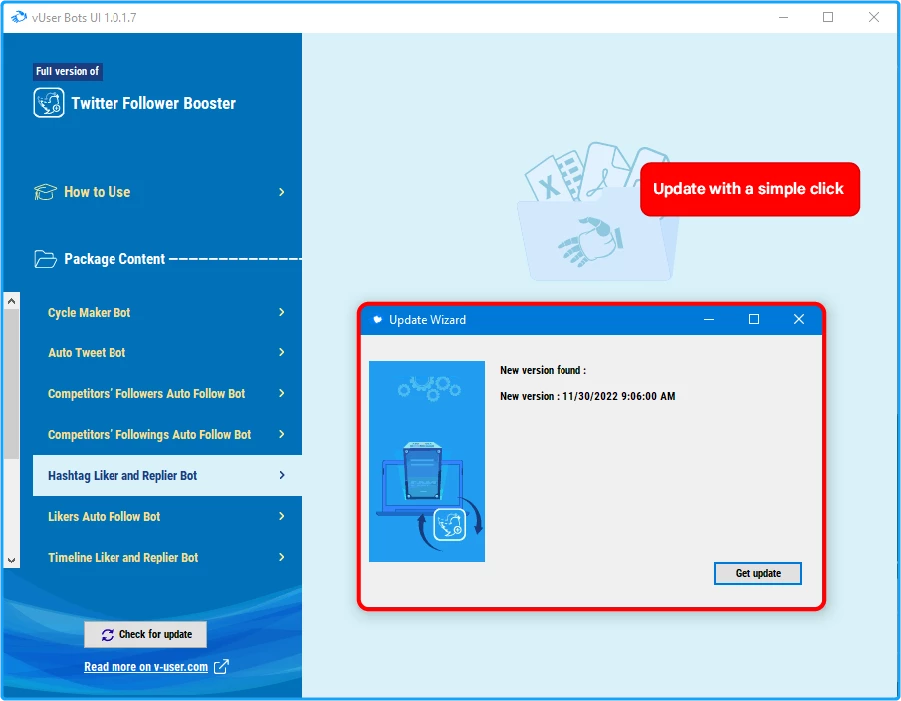Click the external link icon beside v-user.com

tap(221, 667)
